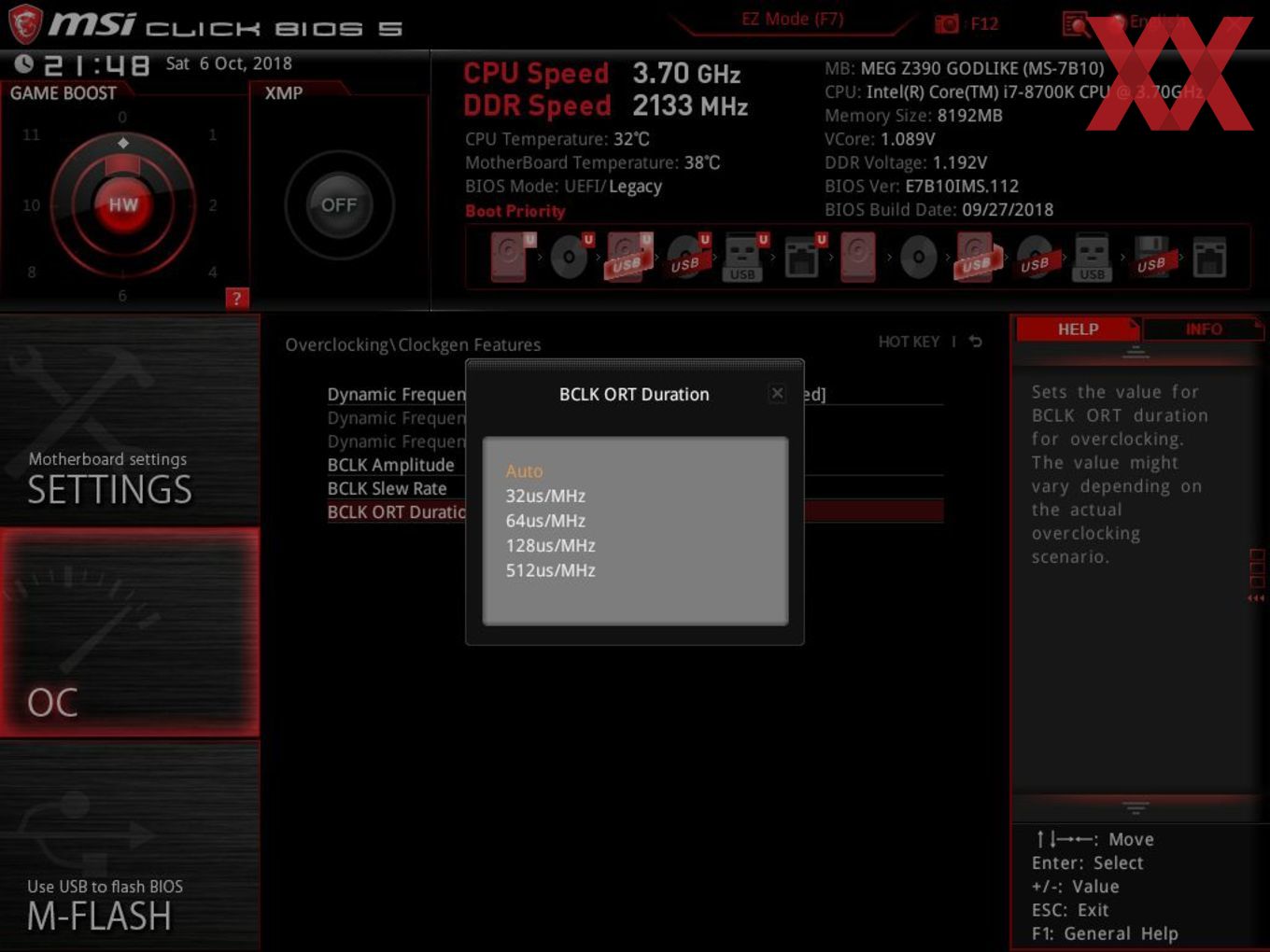Open the BIOS search magnifier icon
The image size is (1270, 952).
click(x=1076, y=23)
